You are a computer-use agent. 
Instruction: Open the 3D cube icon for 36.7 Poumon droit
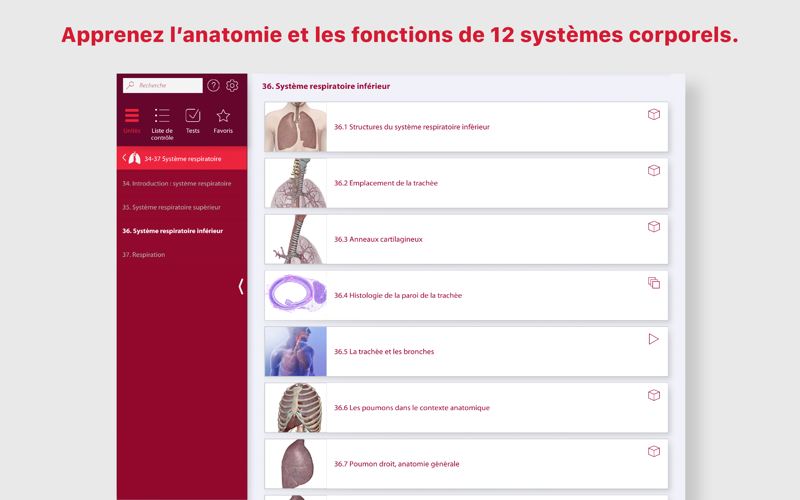pos(654,451)
